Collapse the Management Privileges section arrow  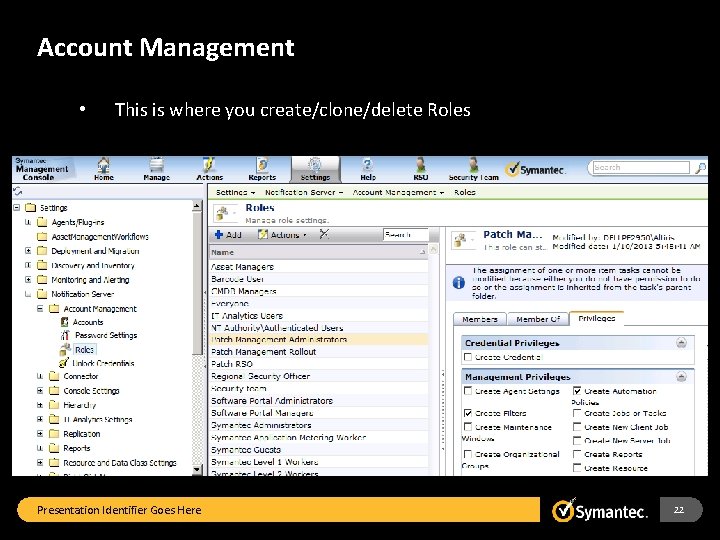pyautogui.click(x=681, y=377)
